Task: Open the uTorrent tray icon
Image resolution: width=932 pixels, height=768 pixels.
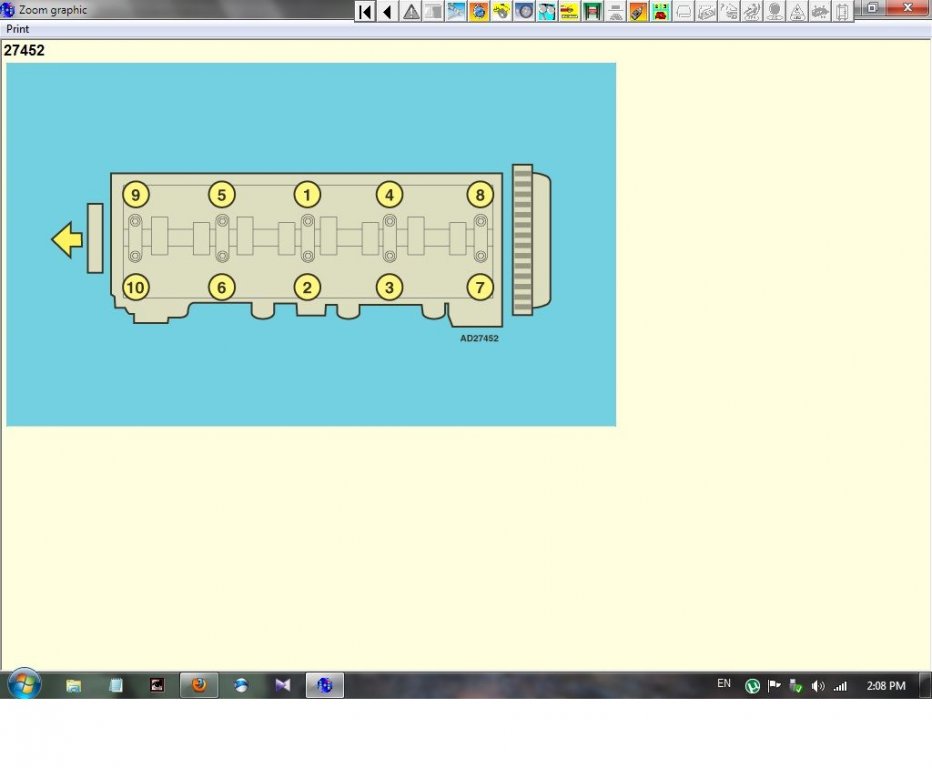Action: click(x=752, y=686)
